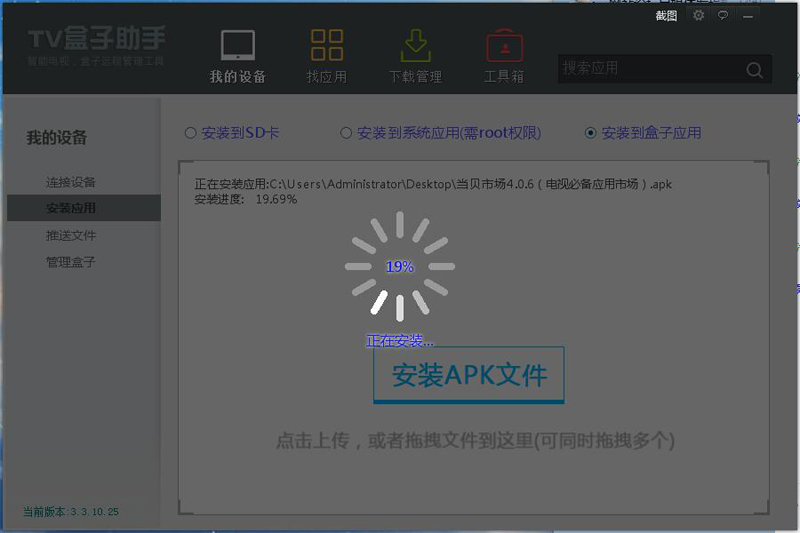Open the feedback speech bubble icon
This screenshot has width=800, height=533.
pos(723,15)
